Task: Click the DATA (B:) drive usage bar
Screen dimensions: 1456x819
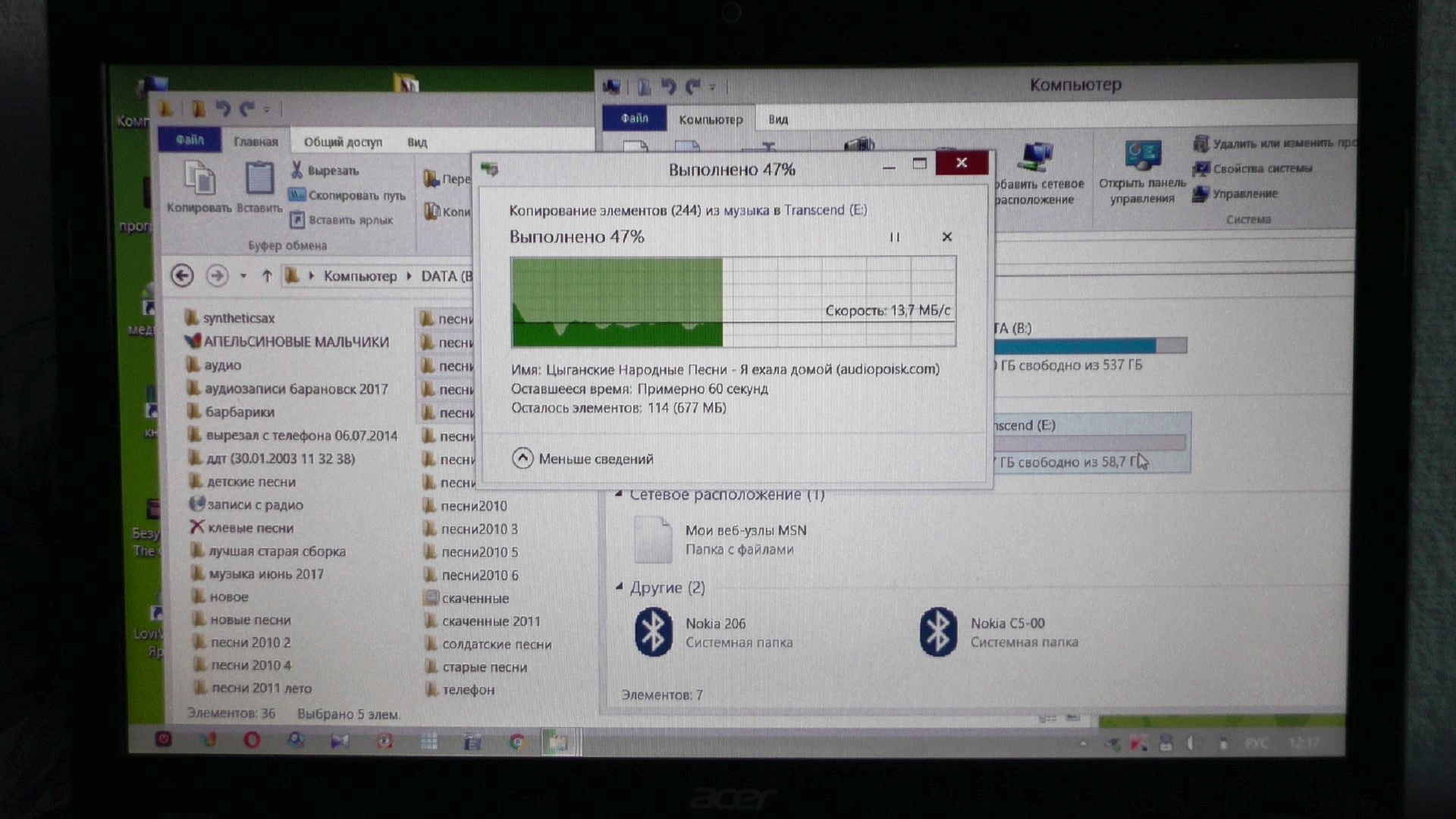Action: pos(1090,346)
